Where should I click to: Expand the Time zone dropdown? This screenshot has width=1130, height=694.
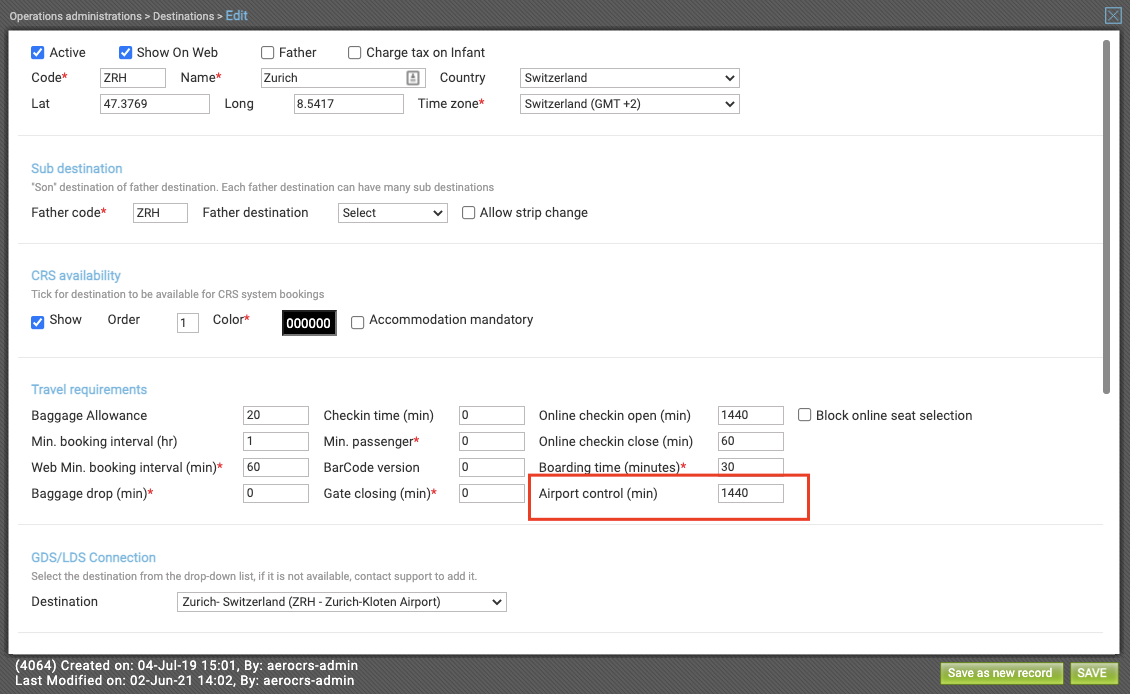click(x=629, y=104)
